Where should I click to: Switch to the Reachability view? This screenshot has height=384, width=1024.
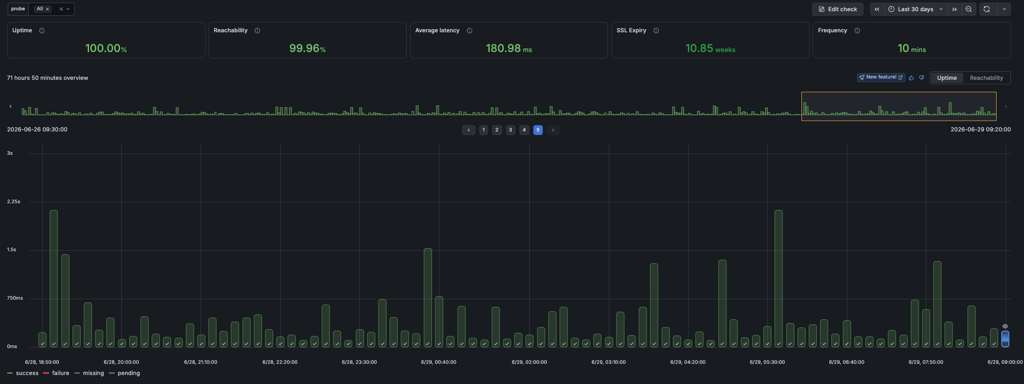pyautogui.click(x=986, y=78)
